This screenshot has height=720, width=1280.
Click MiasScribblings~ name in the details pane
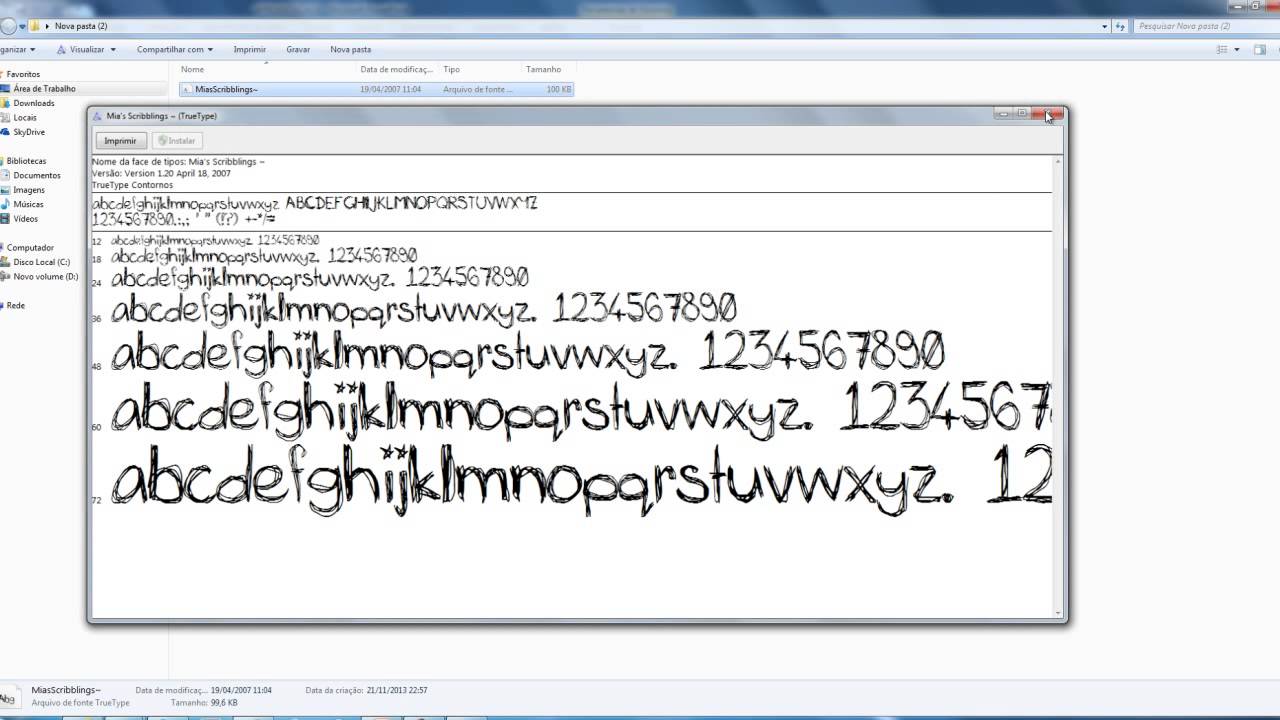pyautogui.click(x=66, y=690)
